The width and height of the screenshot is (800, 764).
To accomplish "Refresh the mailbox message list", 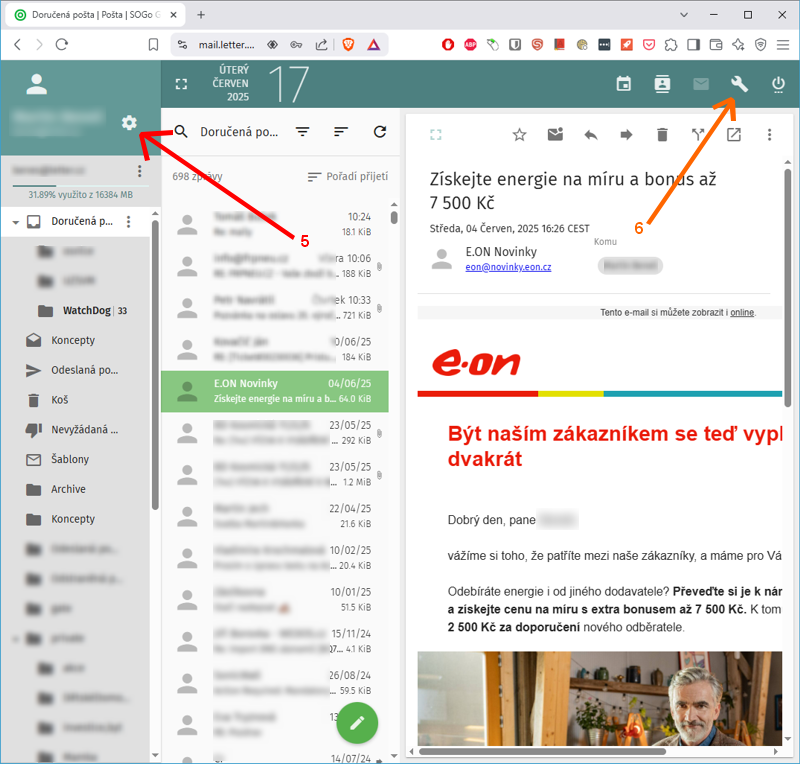I will [379, 132].
